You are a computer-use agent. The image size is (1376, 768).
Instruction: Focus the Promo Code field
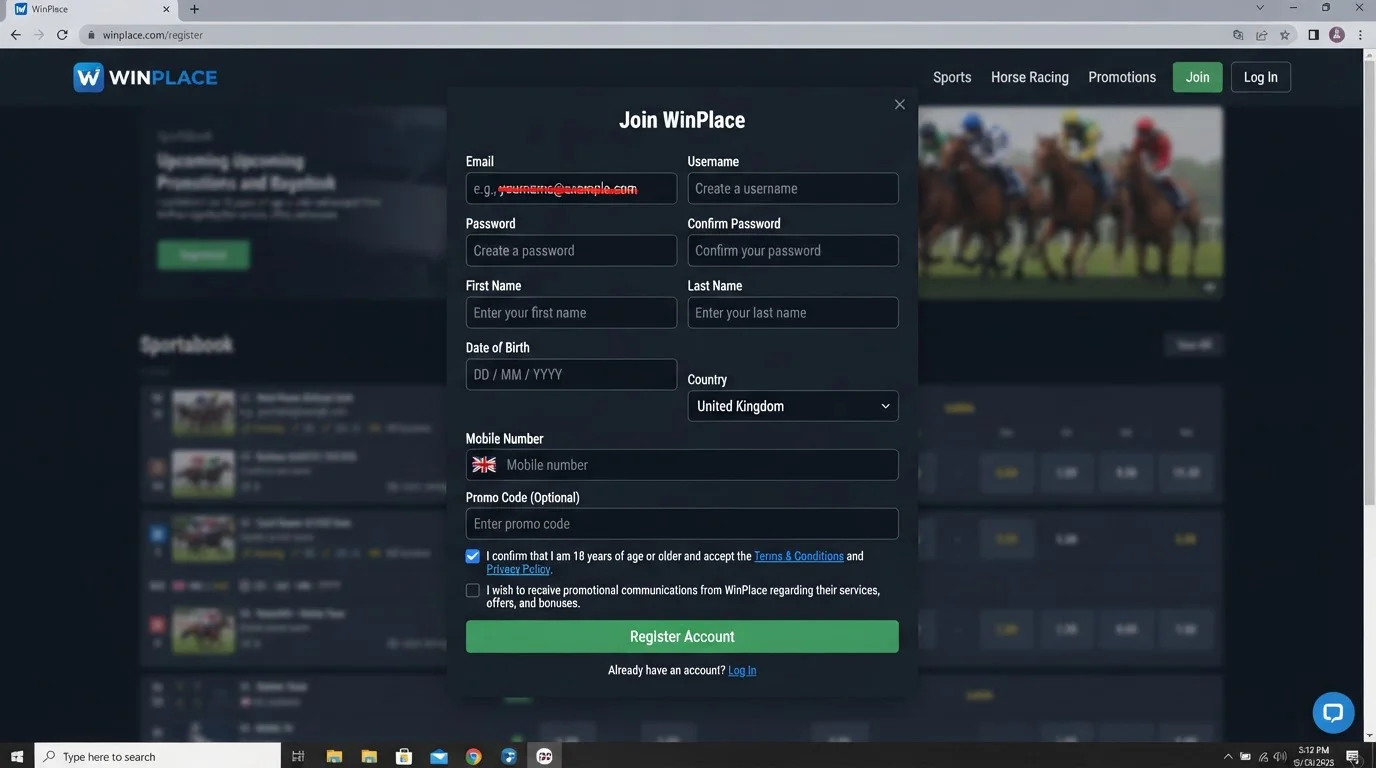click(682, 524)
